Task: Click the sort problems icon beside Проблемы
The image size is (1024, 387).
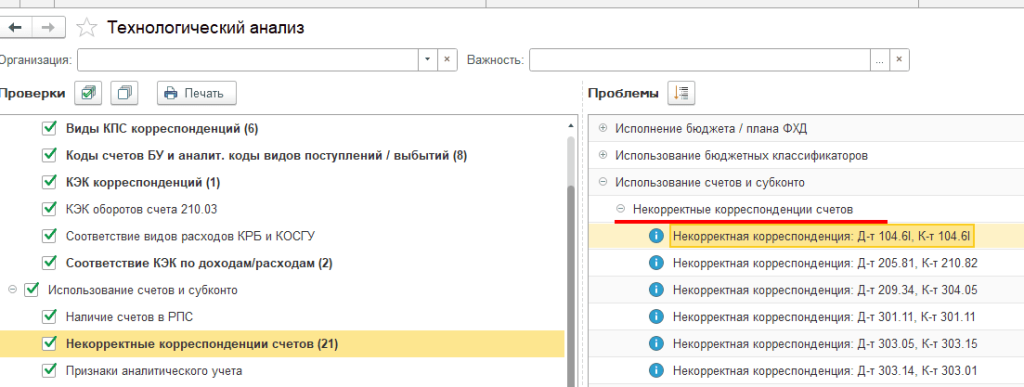Action: coord(680,93)
